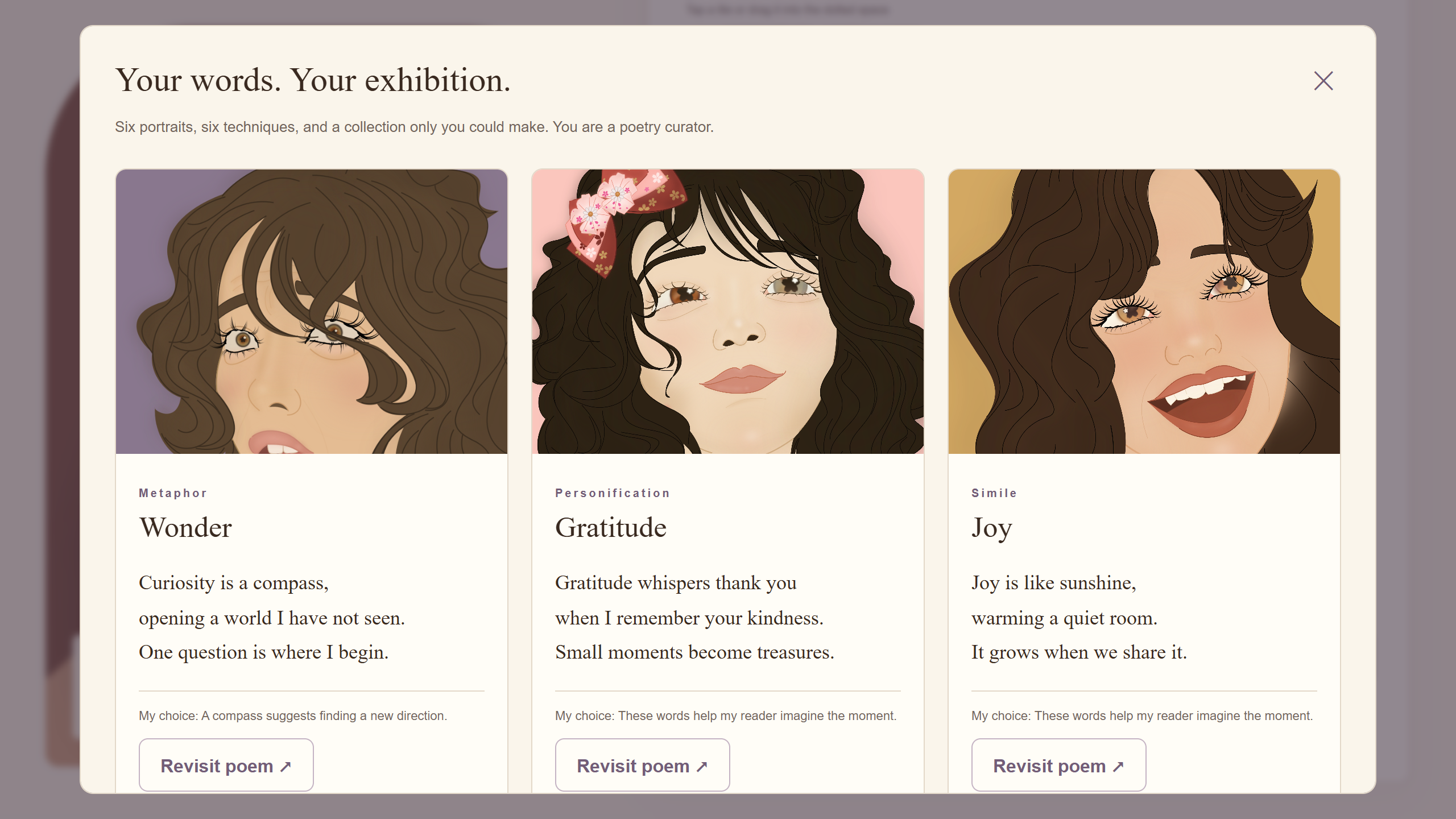Click the heading 'Your words. Your exhibition.'

tap(313, 80)
